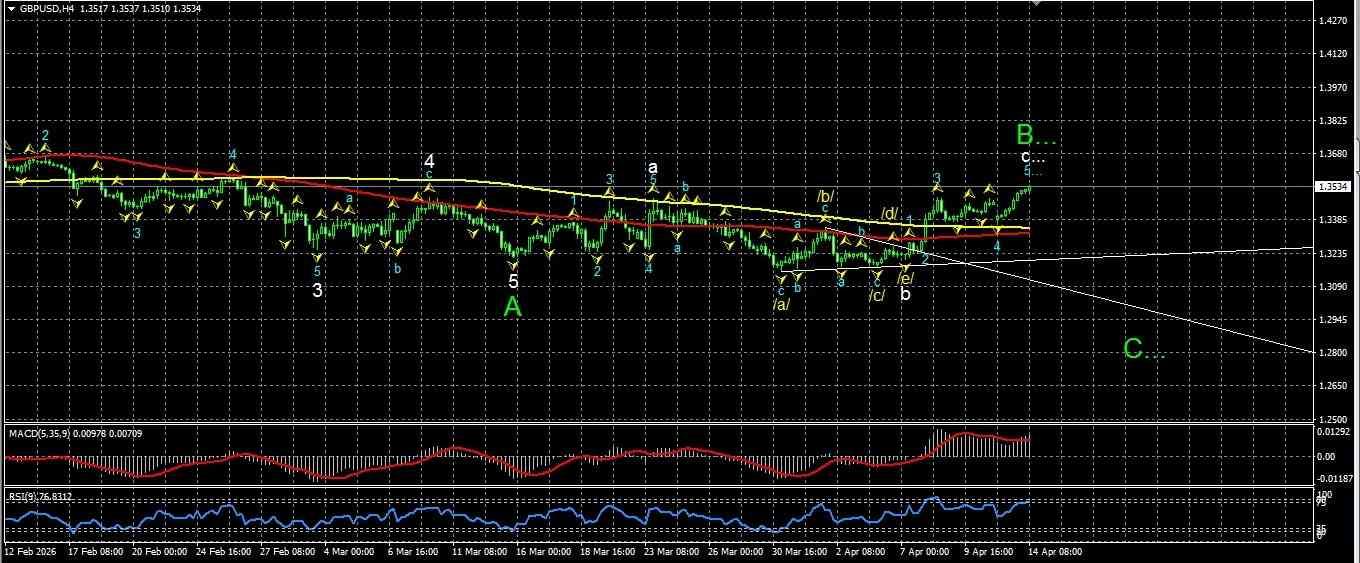The width and height of the screenshot is (1360, 563).
Task: Click the 1.3385 price axis label
Action: [x=1331, y=220]
